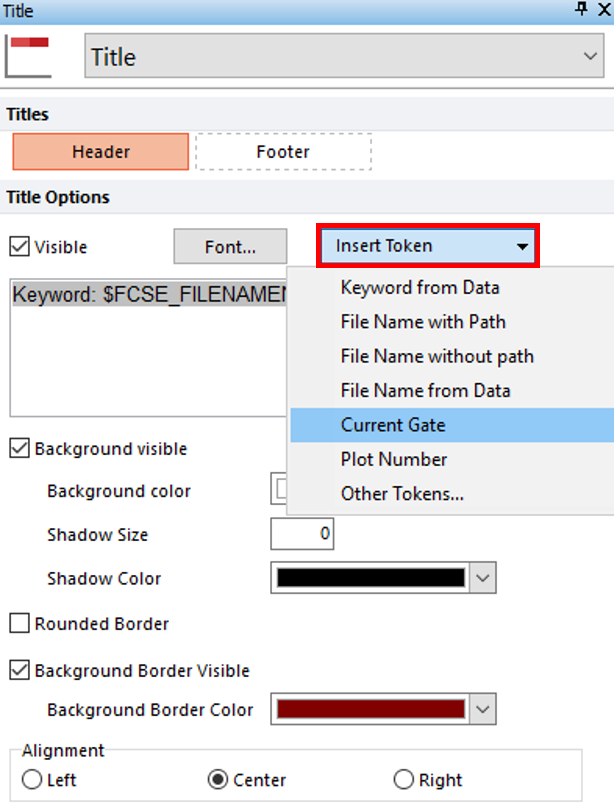
Task: Close the Title panel
Action: (604, 9)
